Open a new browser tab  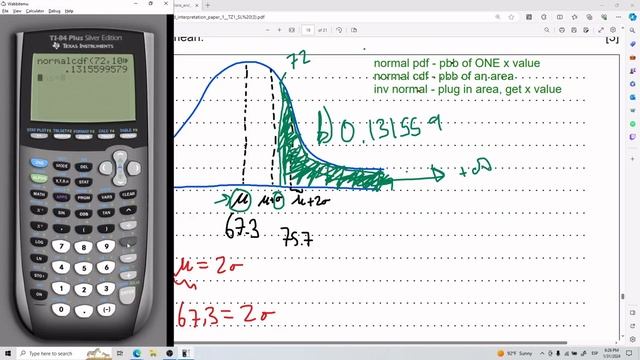208,5
